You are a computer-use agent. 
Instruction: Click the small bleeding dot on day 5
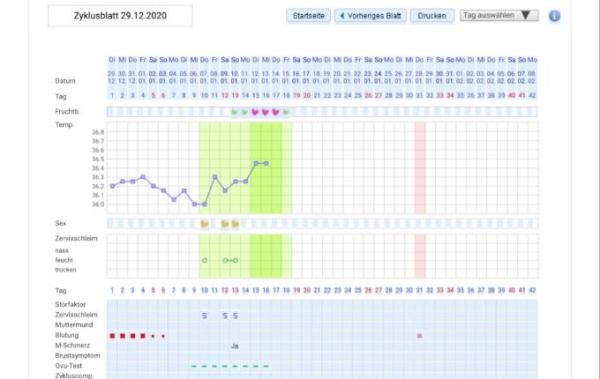click(153, 336)
